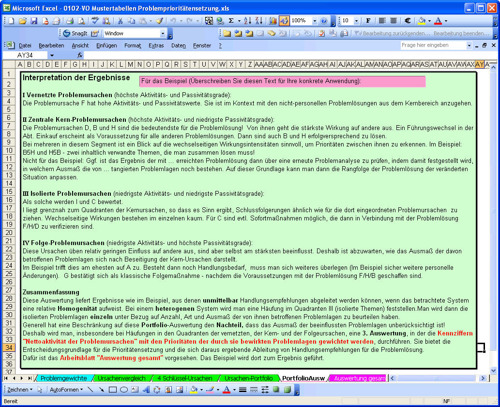The height and width of the screenshot is (407, 500).
Task: Open the zoom 100% dropdown
Action: (314, 21)
